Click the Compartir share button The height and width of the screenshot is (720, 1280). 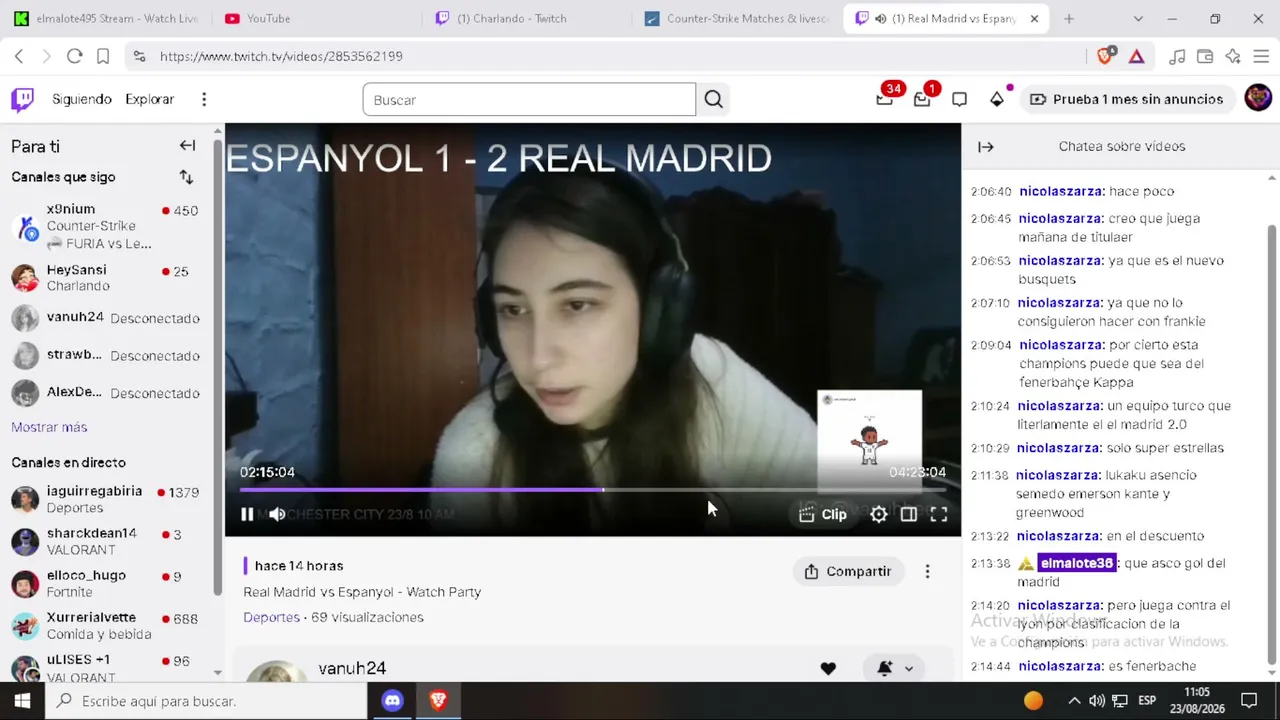[x=848, y=571]
